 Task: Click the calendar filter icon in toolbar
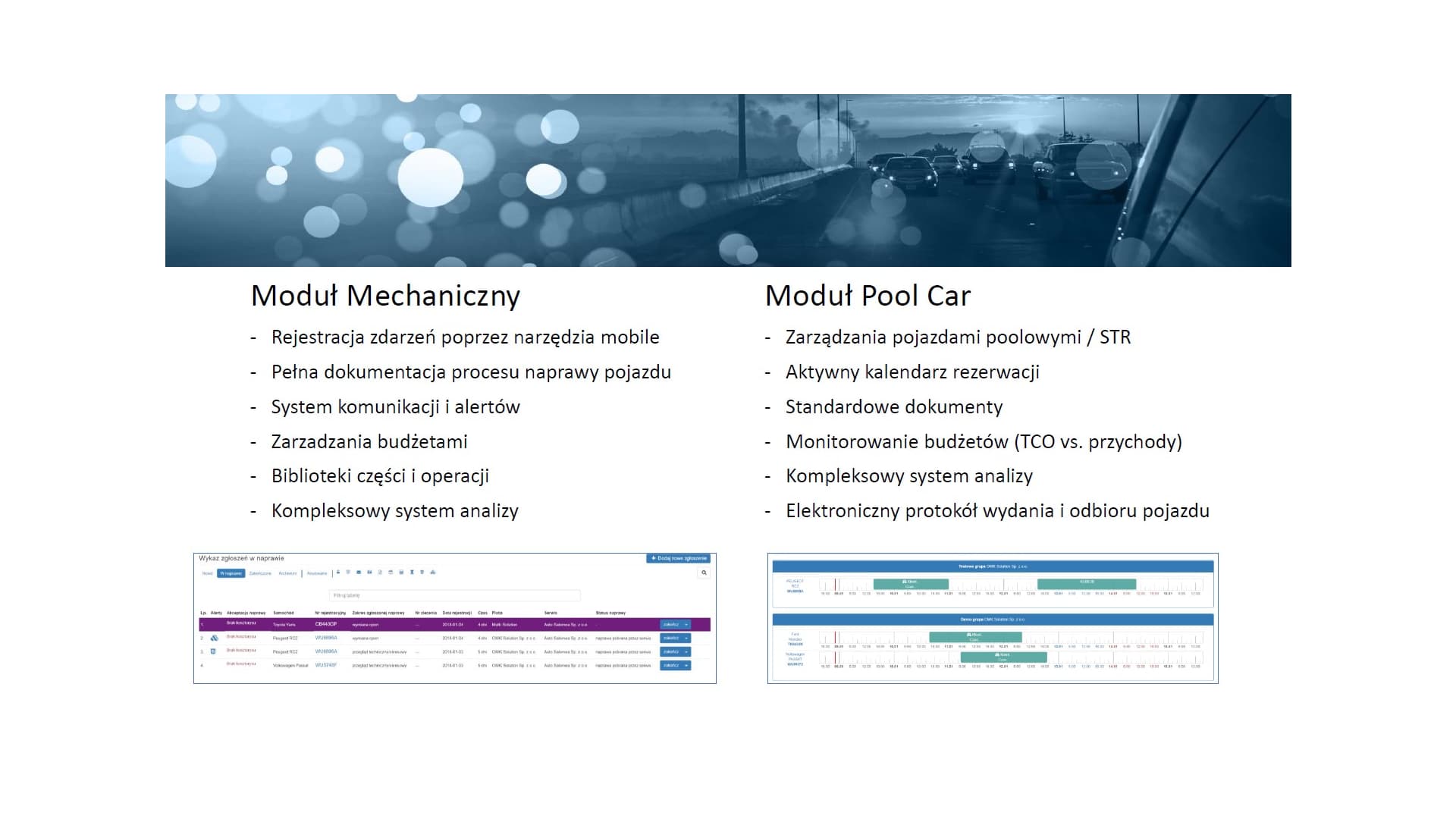(x=391, y=573)
